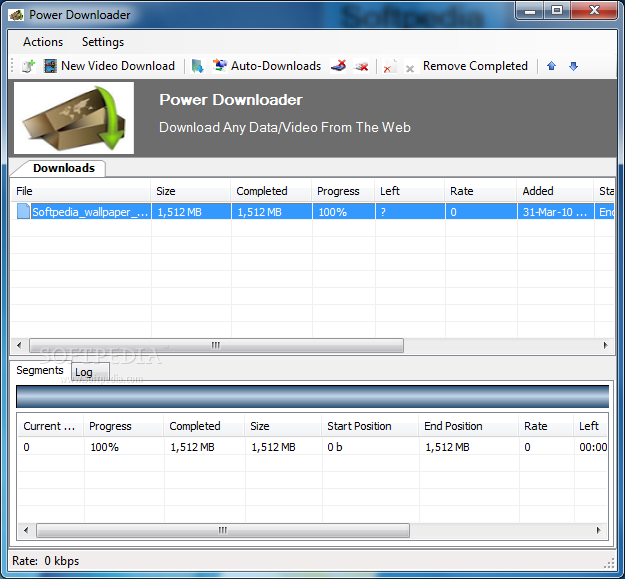Click the left arrow of downloads horizontal scrollbar
The height and width of the screenshot is (579, 625).
(x=19, y=345)
